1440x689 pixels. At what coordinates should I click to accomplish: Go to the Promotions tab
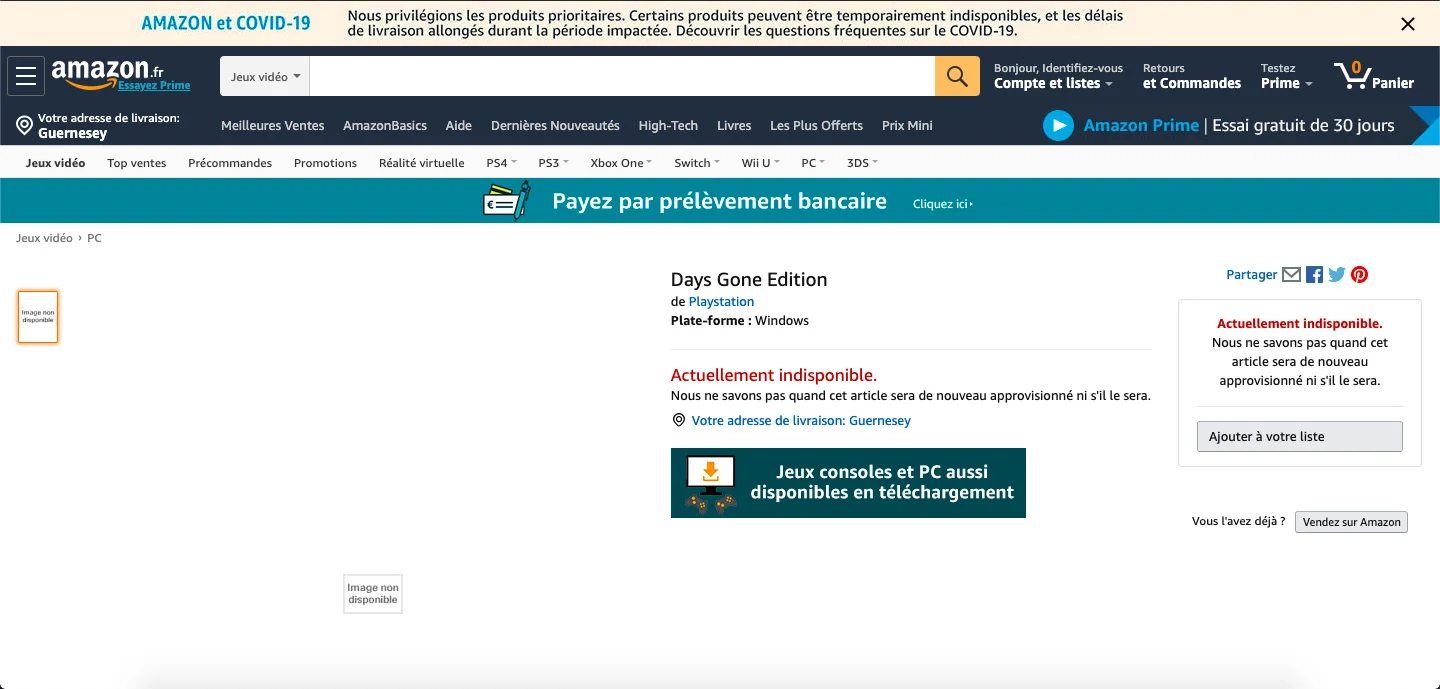tap(325, 163)
